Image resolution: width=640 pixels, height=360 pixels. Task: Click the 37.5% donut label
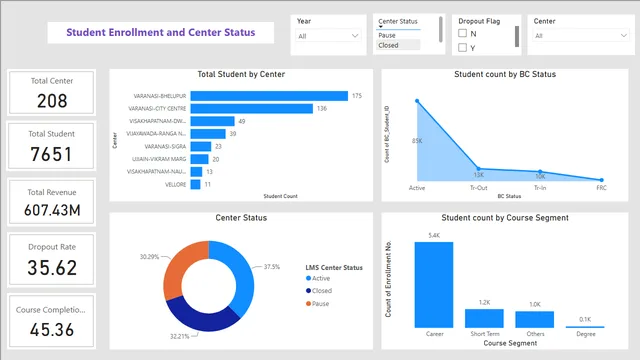[272, 267]
